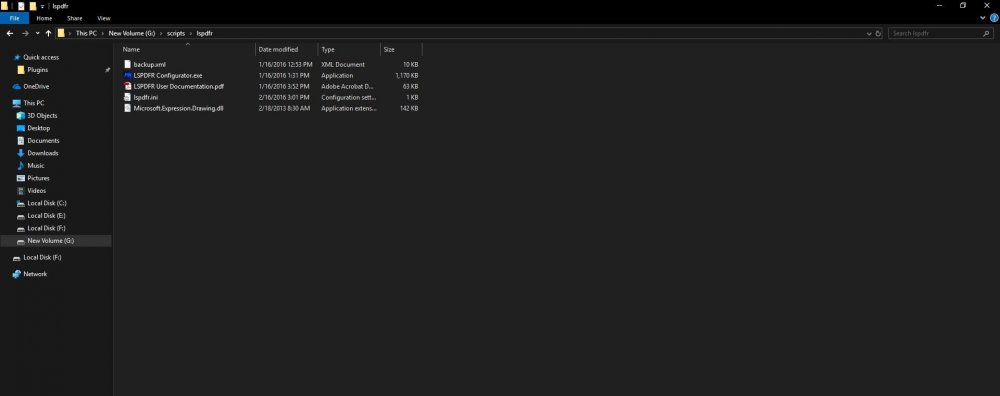Select lspdfr.ini file name
Viewport: 1000px width, 396px height.
[146, 97]
